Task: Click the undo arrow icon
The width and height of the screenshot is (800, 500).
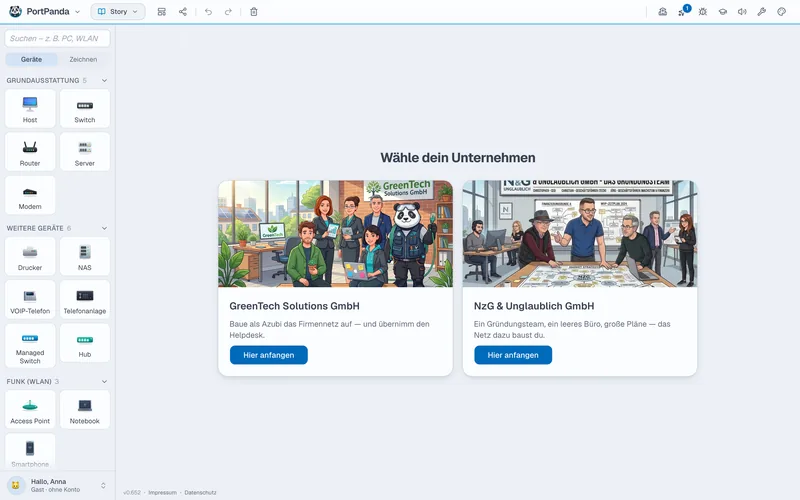Action: point(208,12)
